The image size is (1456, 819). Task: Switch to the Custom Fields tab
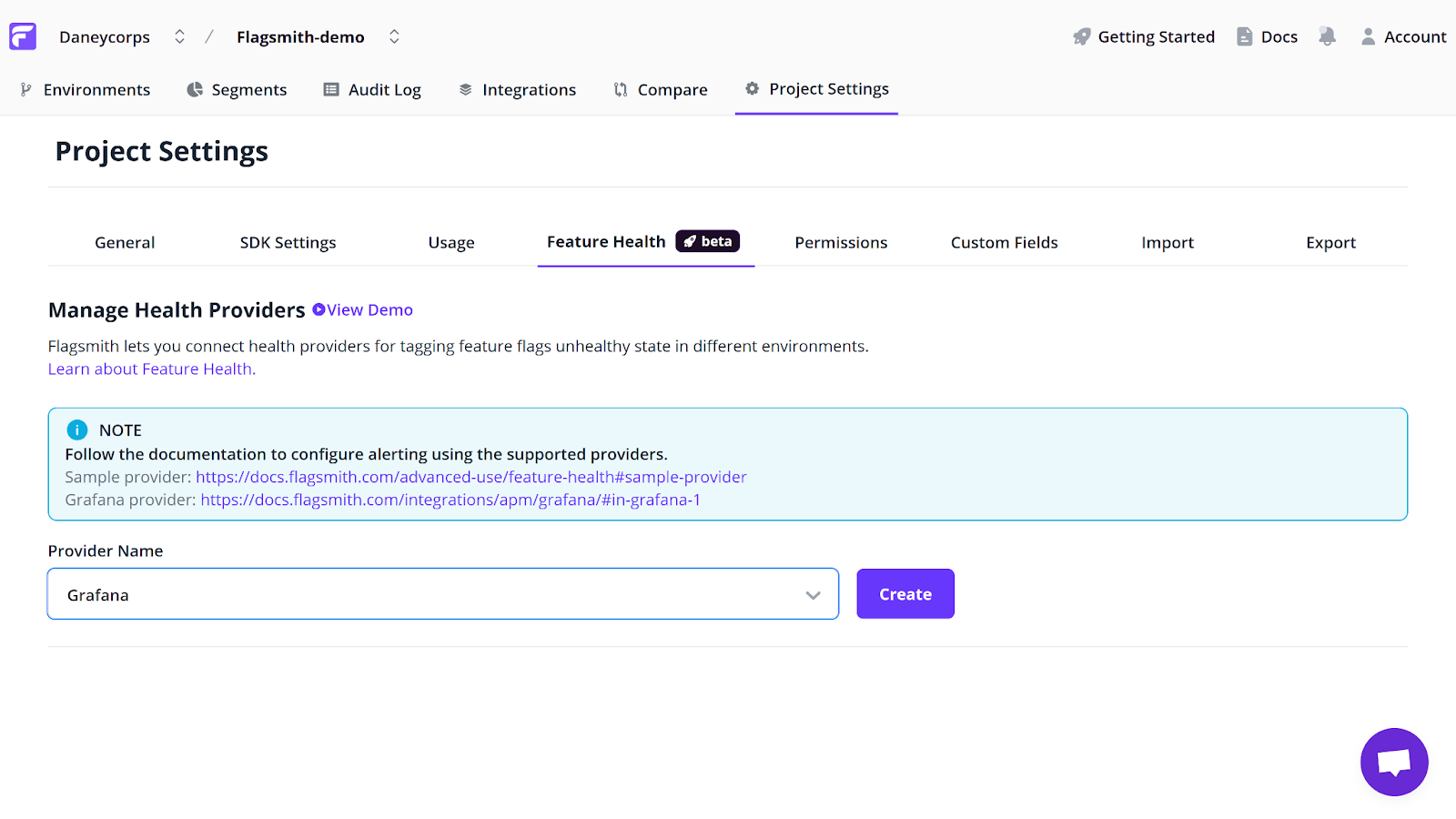pyautogui.click(x=1005, y=243)
